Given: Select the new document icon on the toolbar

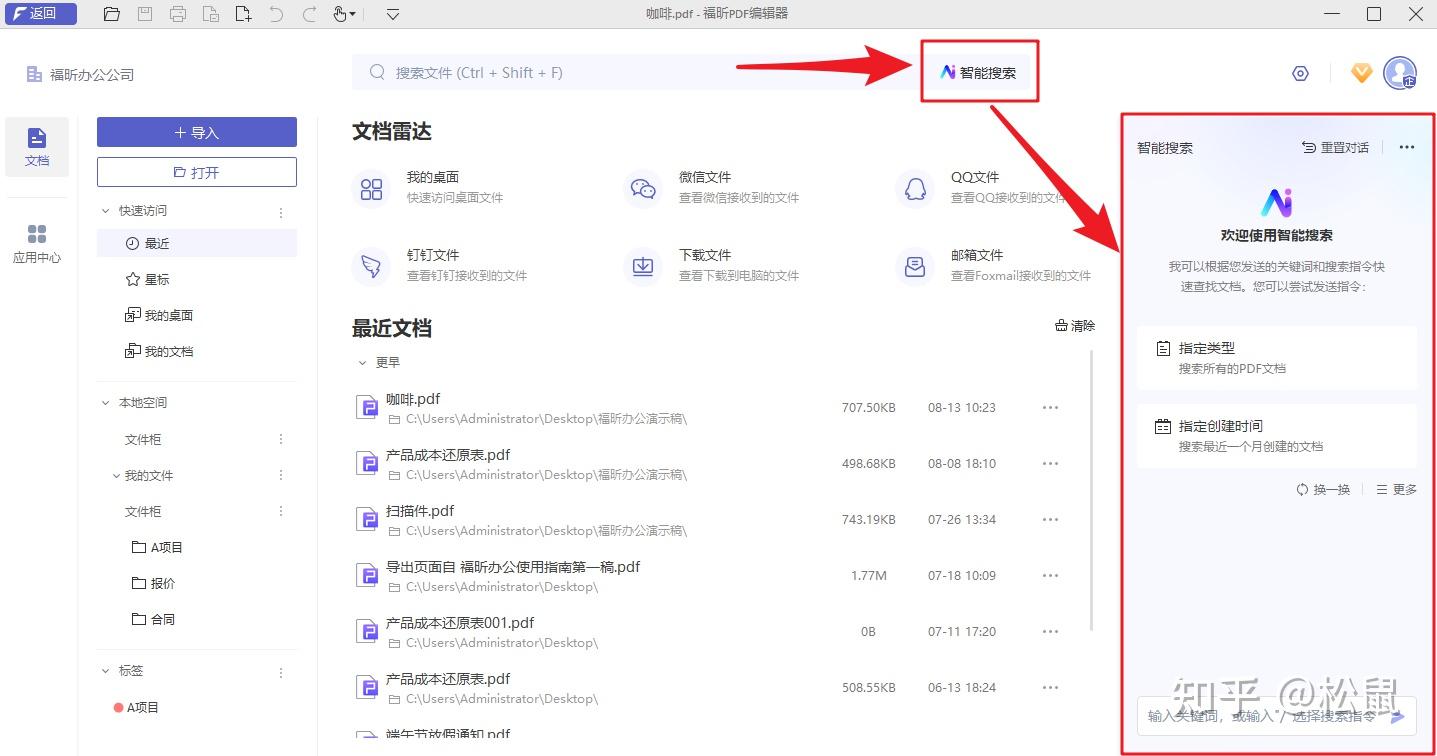Looking at the screenshot, I should 243,14.
